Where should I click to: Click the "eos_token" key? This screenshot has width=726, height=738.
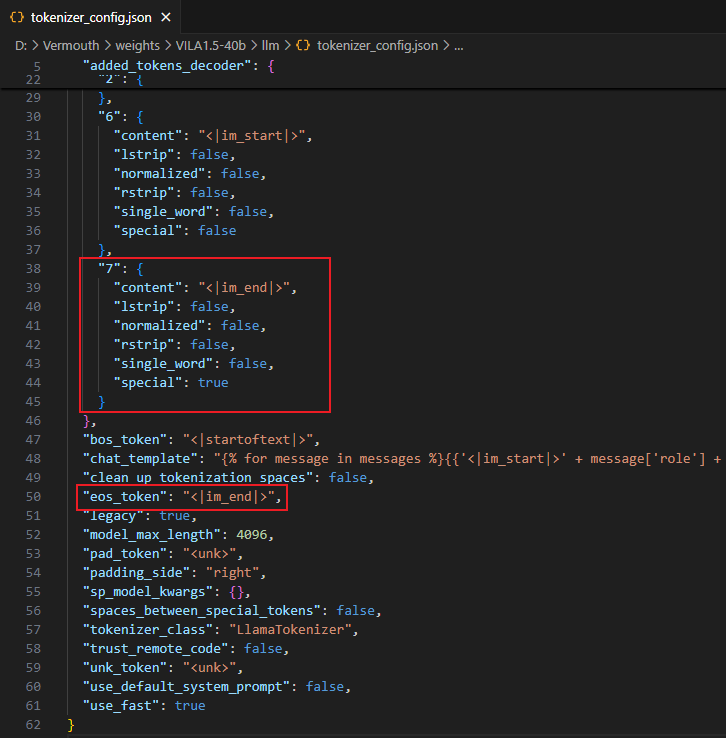pos(125,497)
